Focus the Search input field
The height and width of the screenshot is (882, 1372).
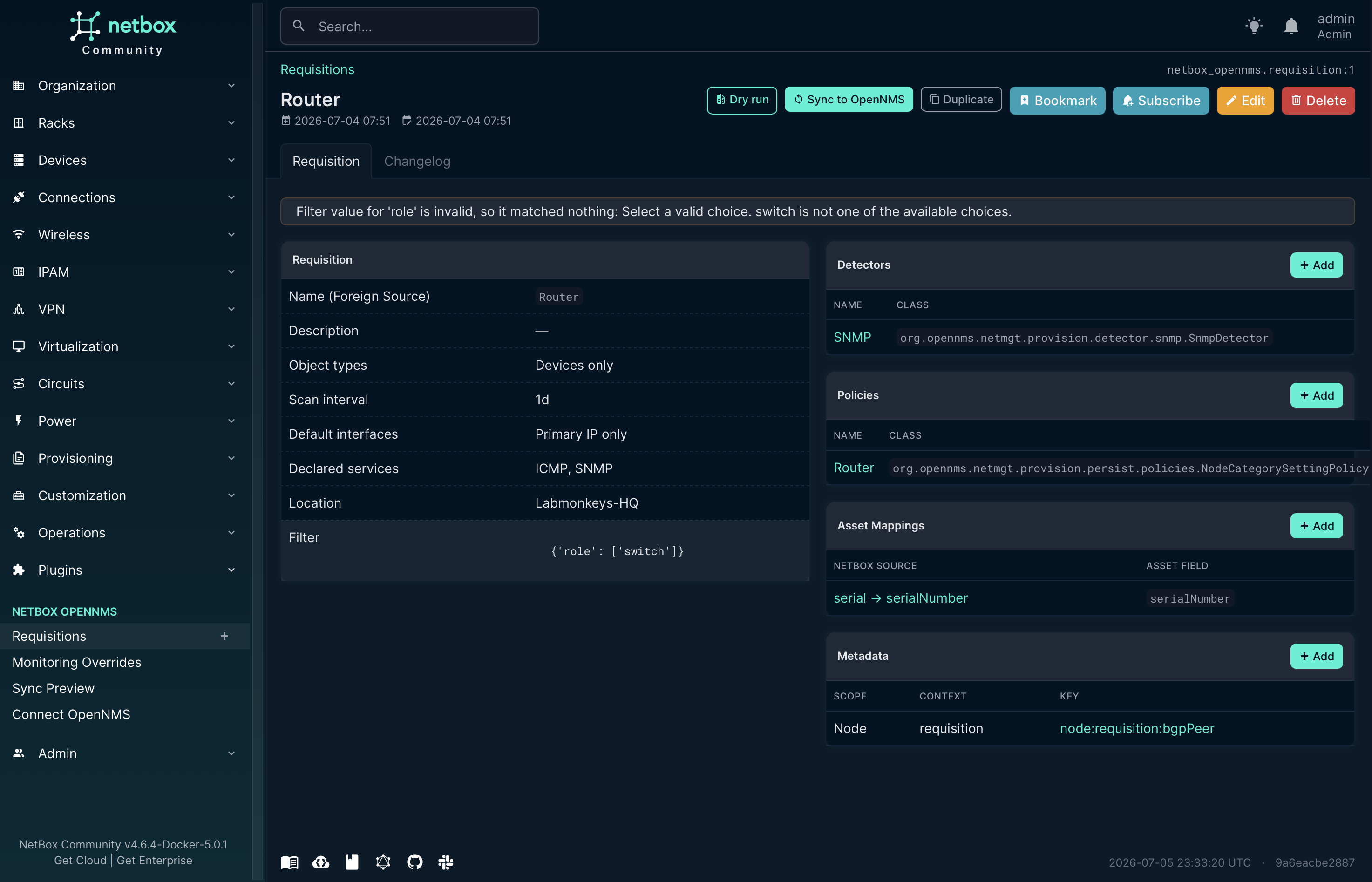pos(409,27)
